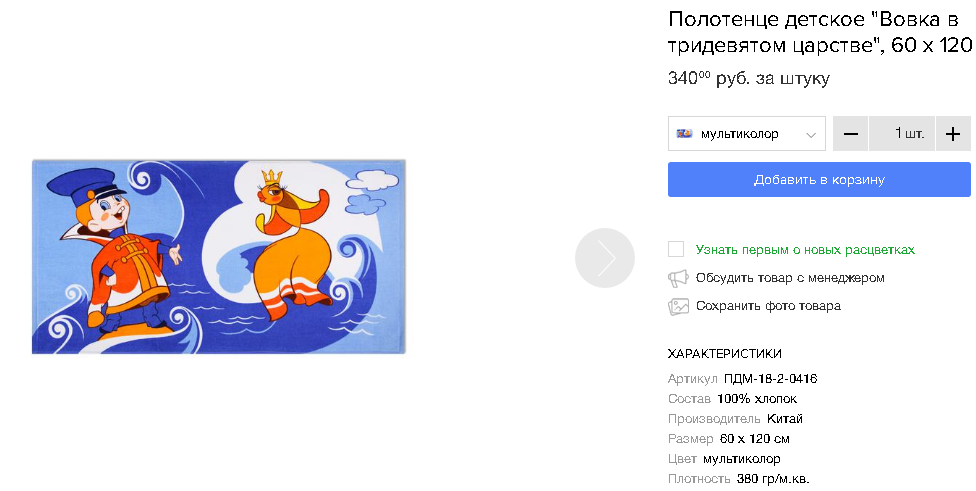Click the megaphone icon for manager discussion

pyautogui.click(x=678, y=278)
